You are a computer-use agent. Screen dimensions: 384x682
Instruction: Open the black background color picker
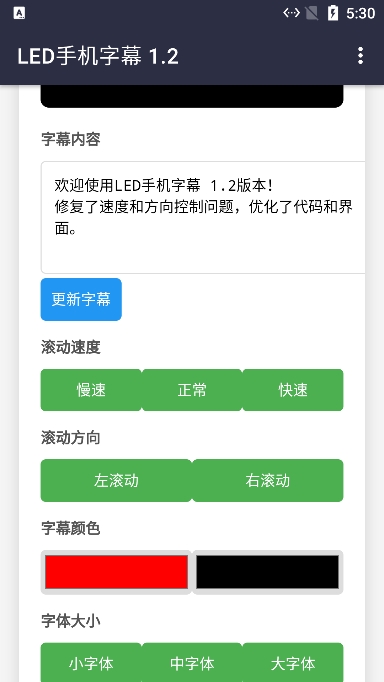pos(267,572)
